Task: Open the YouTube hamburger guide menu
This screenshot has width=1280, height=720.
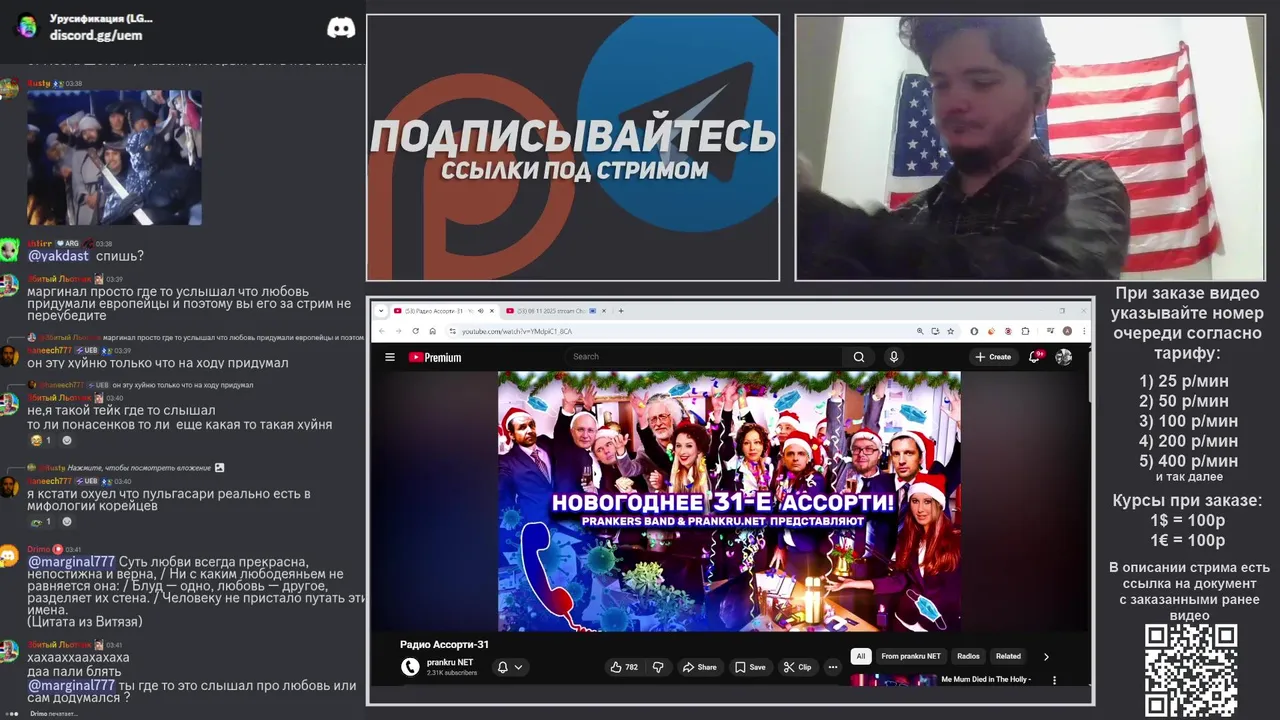Action: point(390,357)
